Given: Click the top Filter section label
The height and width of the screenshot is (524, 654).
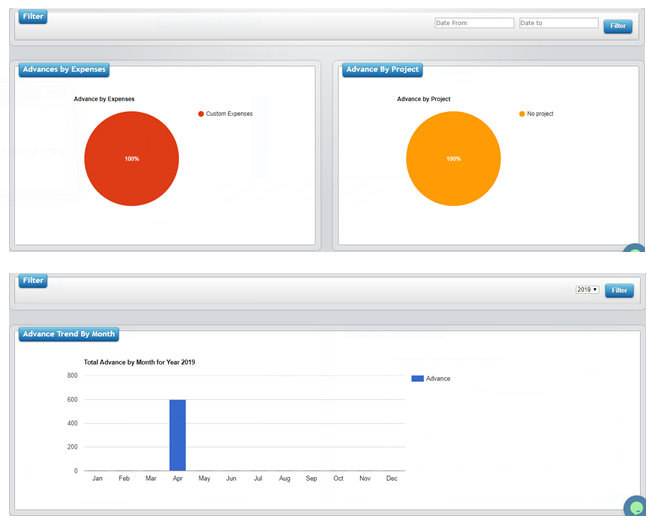Looking at the screenshot, I should coord(33,17).
